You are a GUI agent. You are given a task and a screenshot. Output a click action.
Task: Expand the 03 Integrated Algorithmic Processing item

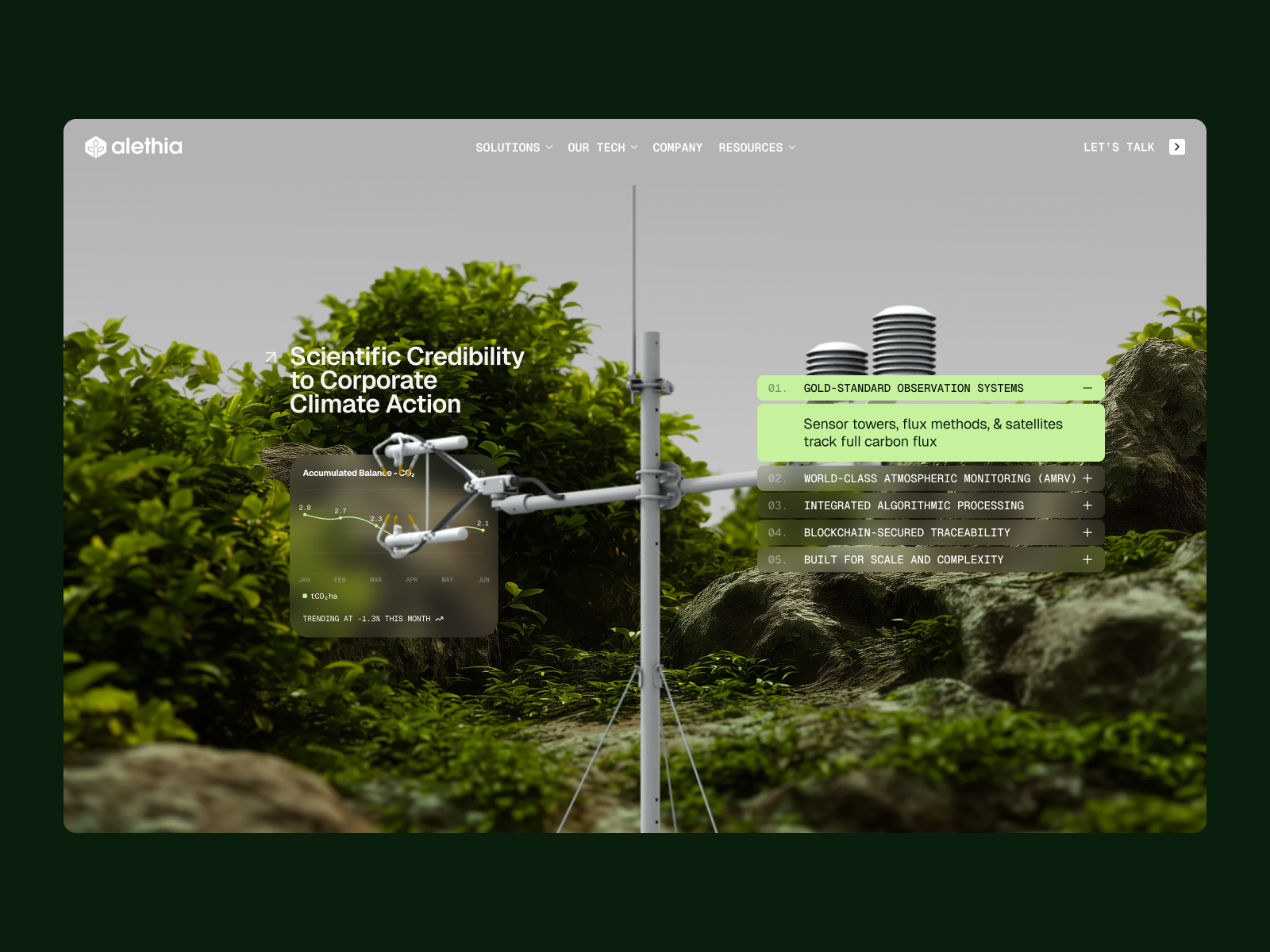(x=931, y=505)
